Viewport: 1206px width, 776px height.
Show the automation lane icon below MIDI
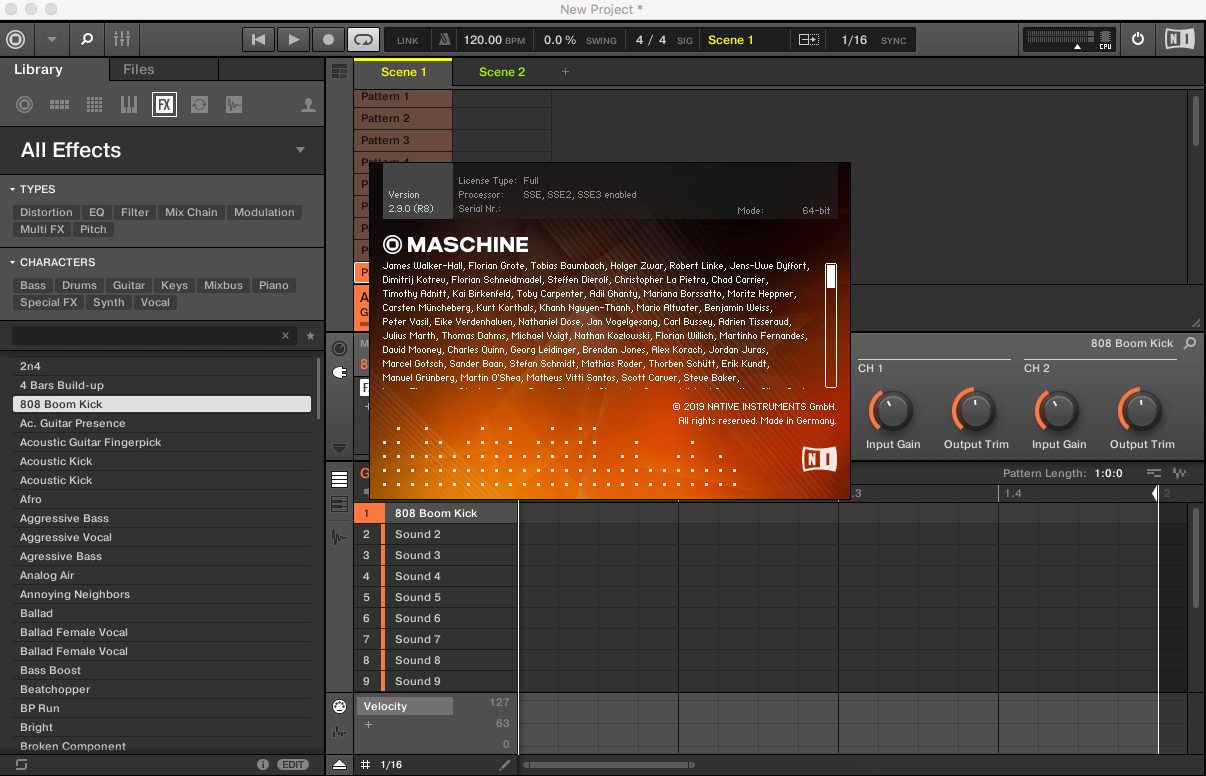[339, 731]
